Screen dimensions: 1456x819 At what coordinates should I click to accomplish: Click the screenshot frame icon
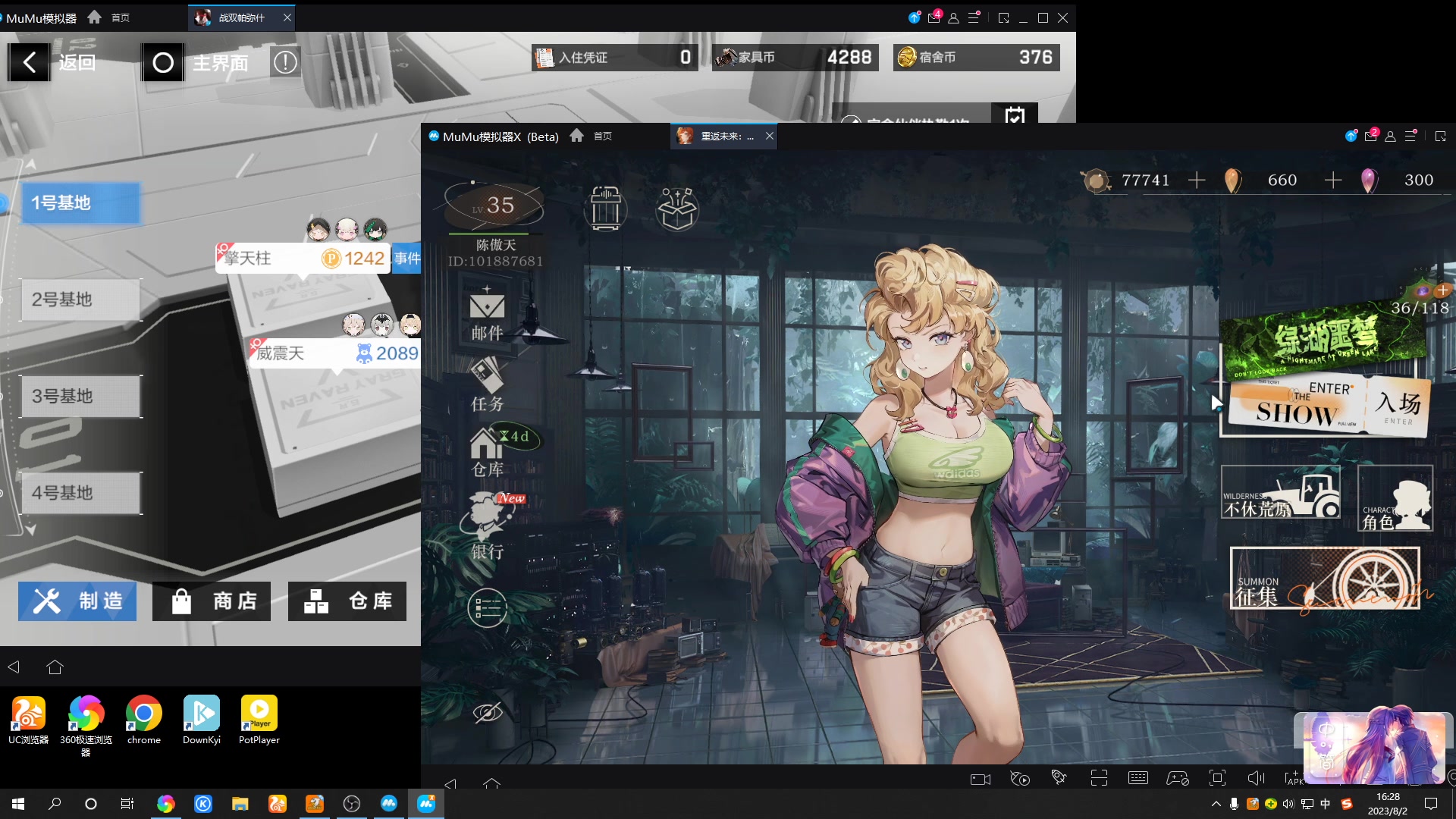pos(1099,778)
